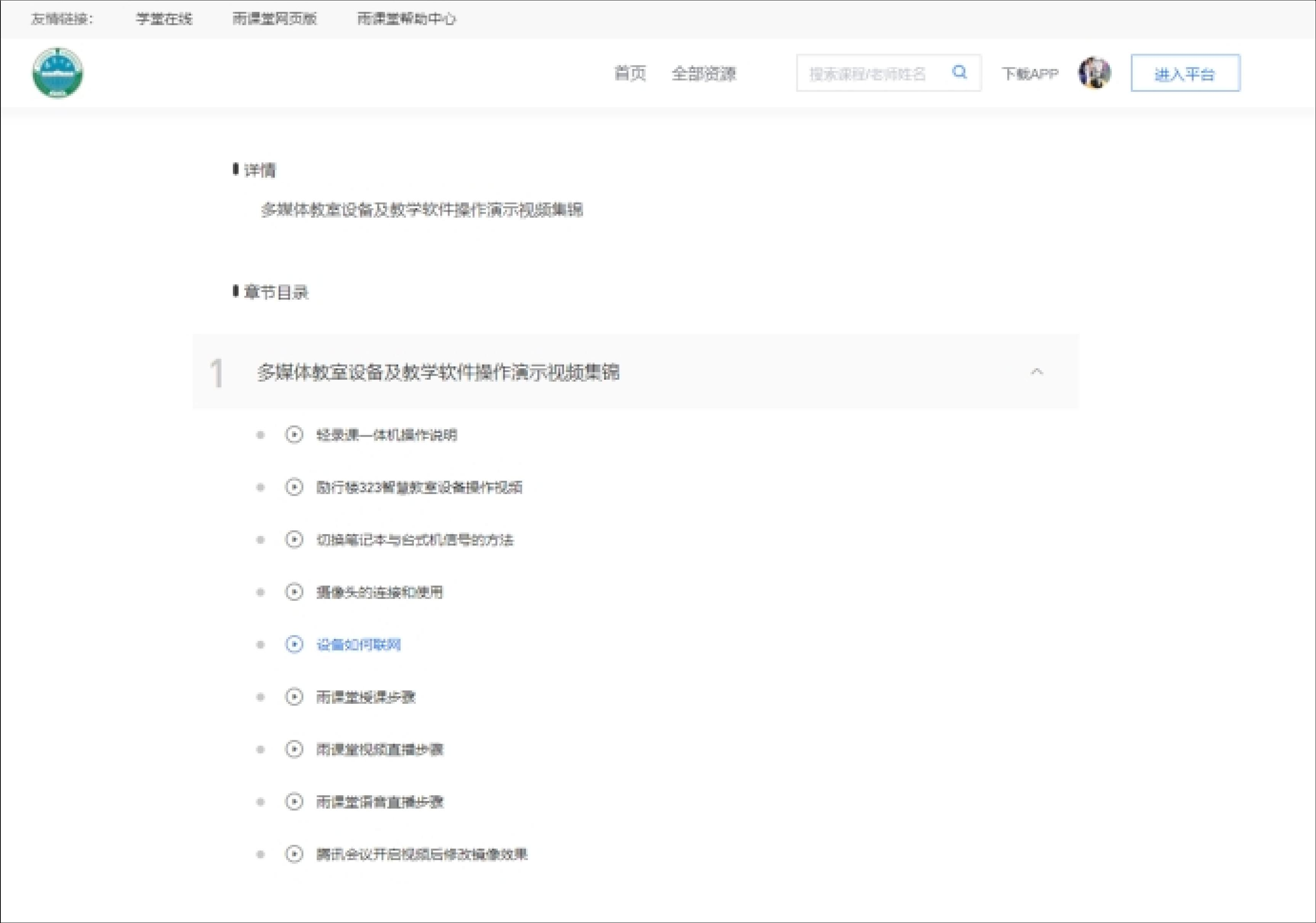The height and width of the screenshot is (923, 1316).
Task: Click the school logo
Action: pos(57,73)
